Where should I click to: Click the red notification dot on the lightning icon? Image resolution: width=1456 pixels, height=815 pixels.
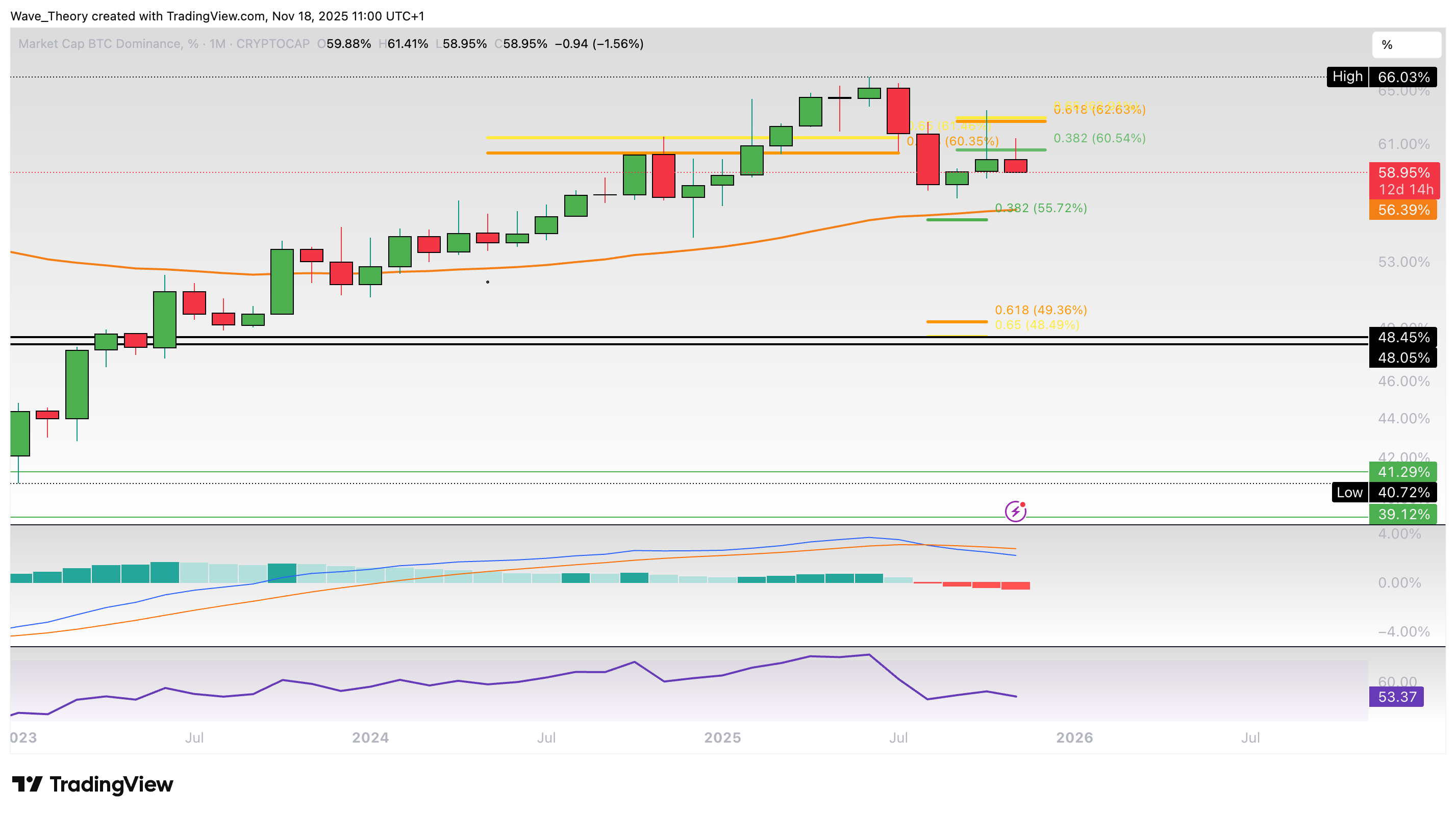(x=1022, y=505)
